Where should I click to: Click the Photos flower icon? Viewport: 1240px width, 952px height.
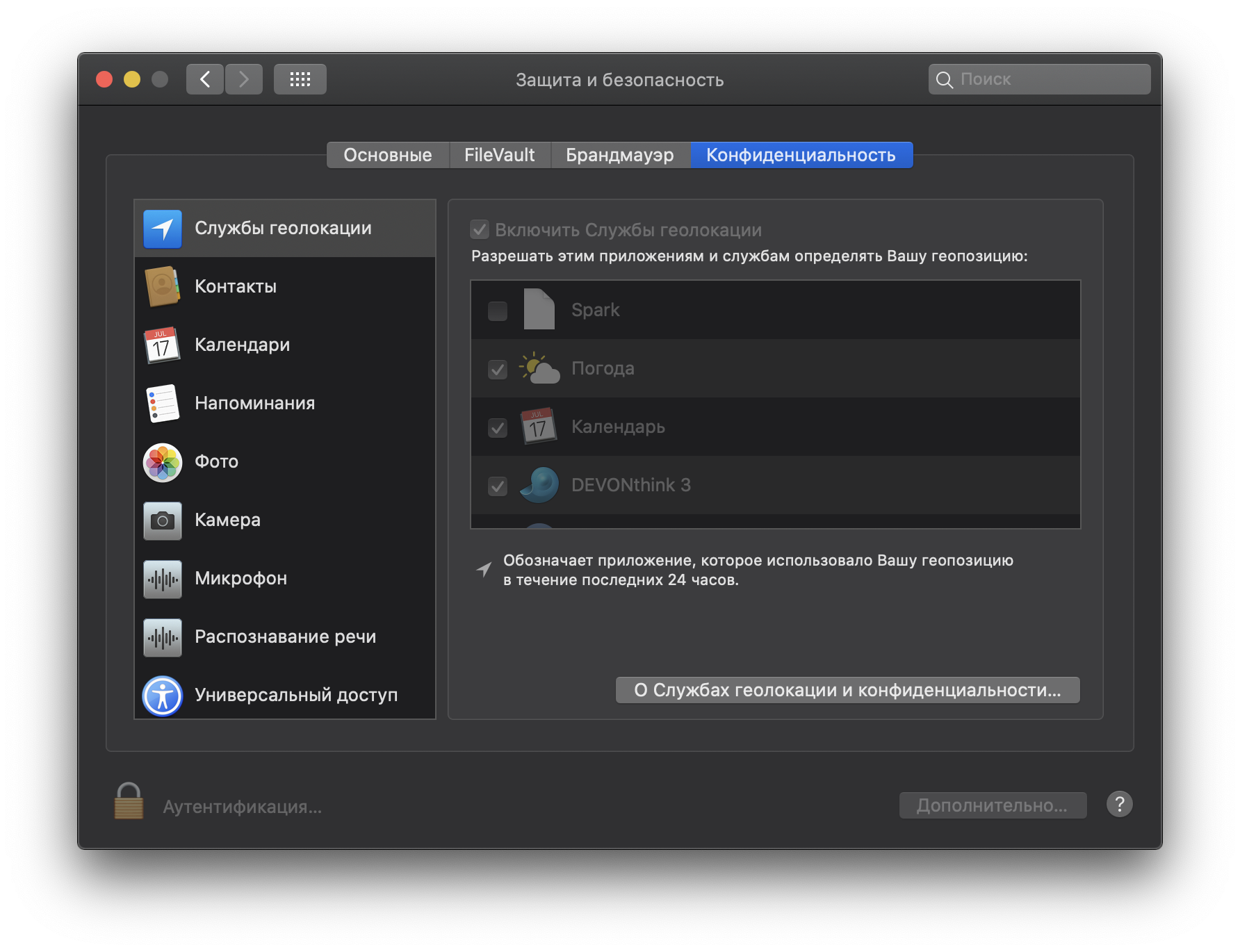point(163,462)
